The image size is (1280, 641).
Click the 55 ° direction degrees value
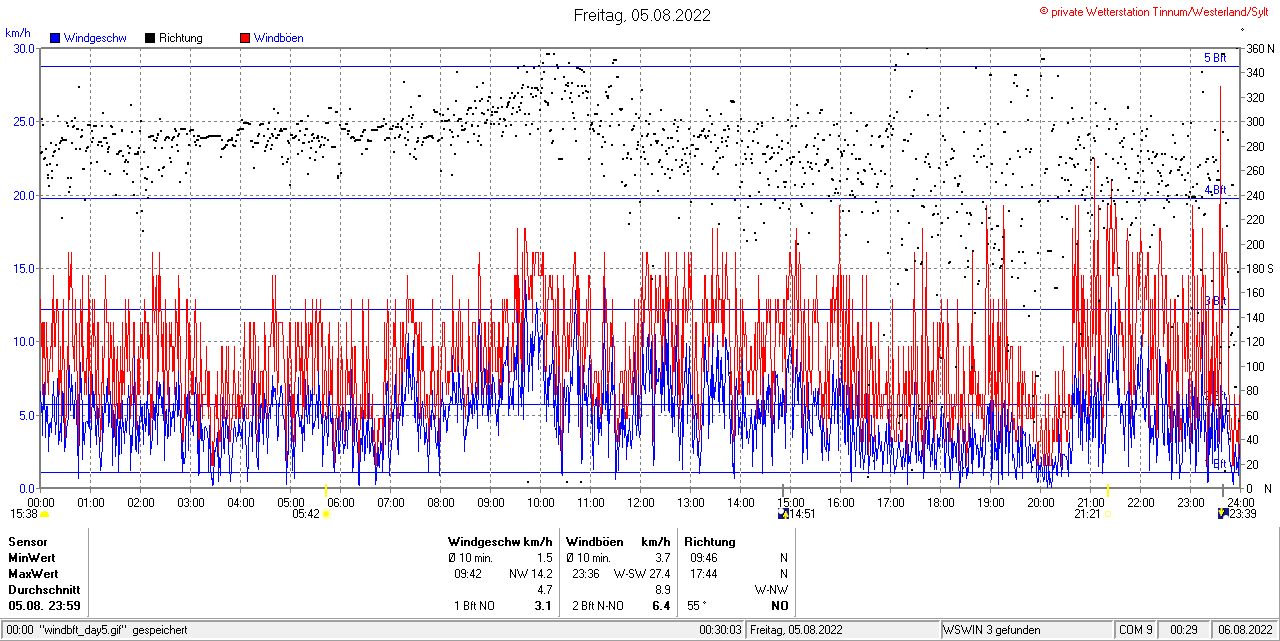pyautogui.click(x=697, y=606)
